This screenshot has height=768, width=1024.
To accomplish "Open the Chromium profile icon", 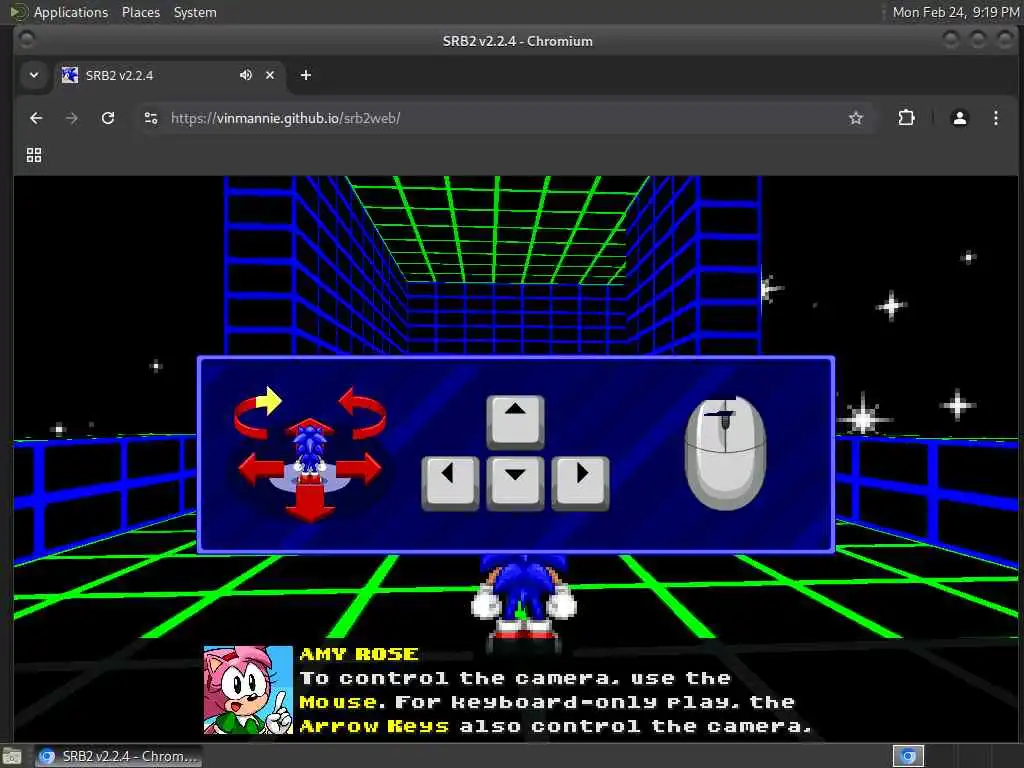I will [959, 118].
